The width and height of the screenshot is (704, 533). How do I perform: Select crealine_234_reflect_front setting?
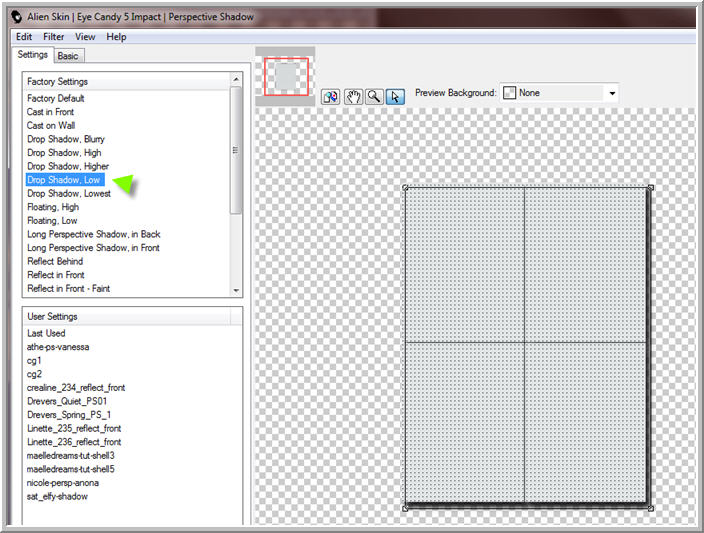[76, 388]
